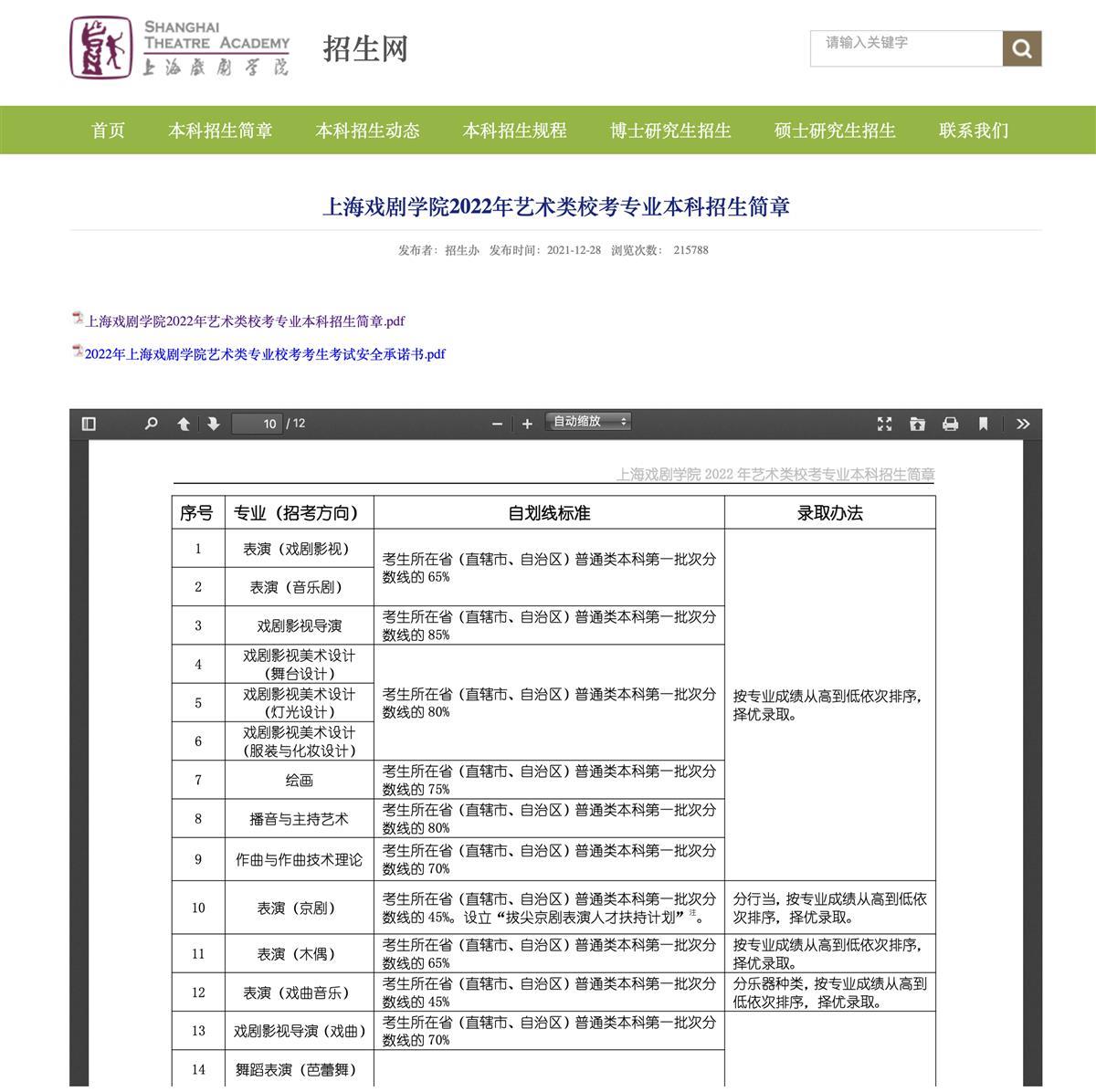The image size is (1096, 1092).
Task: Focus the 请输入关键字 search box
Action: pos(905,48)
